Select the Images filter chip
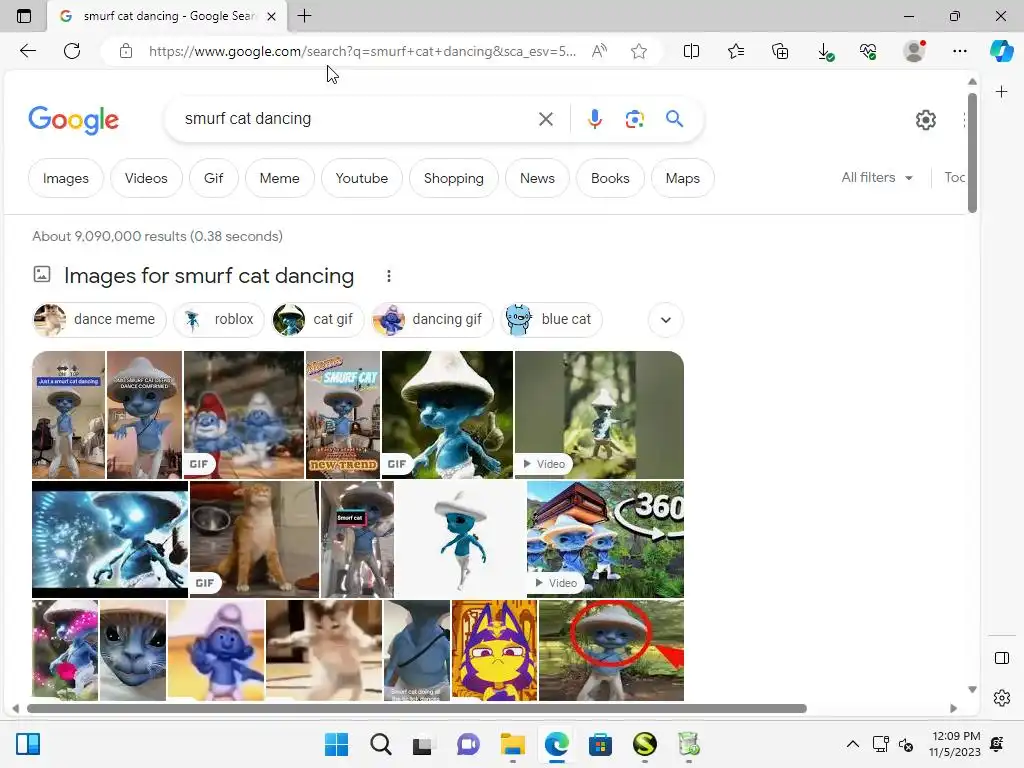 [x=65, y=178]
